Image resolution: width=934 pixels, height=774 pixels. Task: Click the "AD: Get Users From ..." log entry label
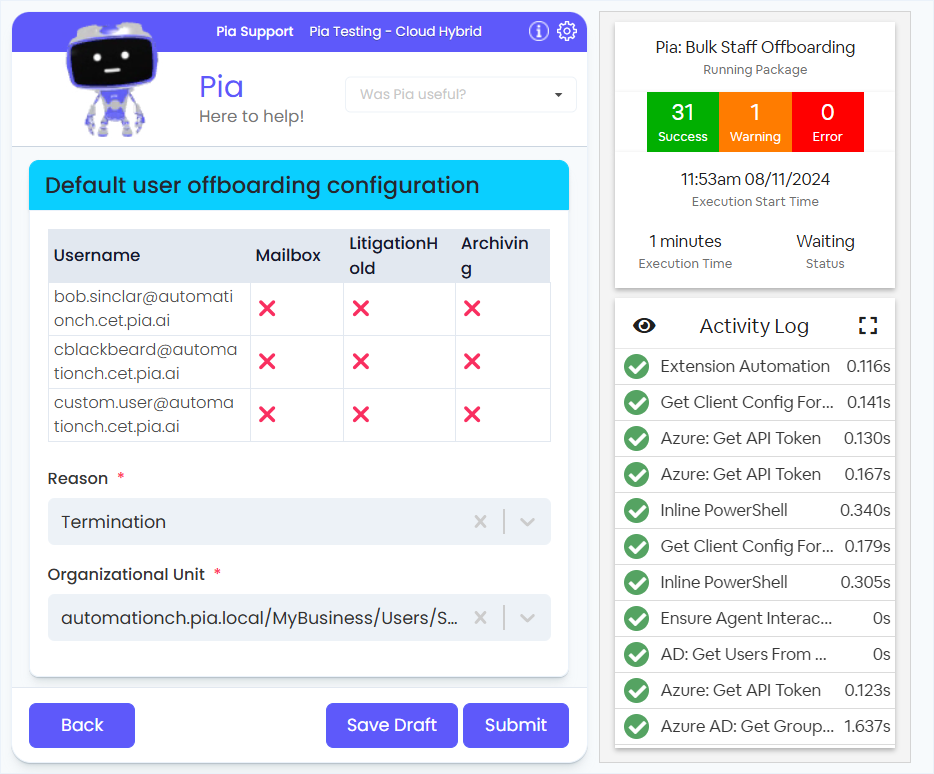click(743, 654)
